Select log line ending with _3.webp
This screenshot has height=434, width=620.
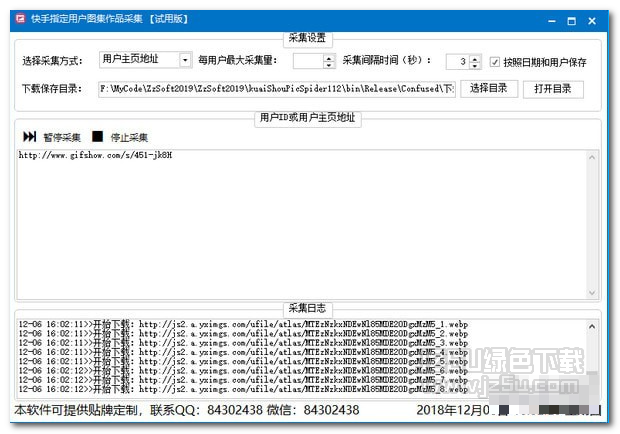pyautogui.click(x=243, y=343)
